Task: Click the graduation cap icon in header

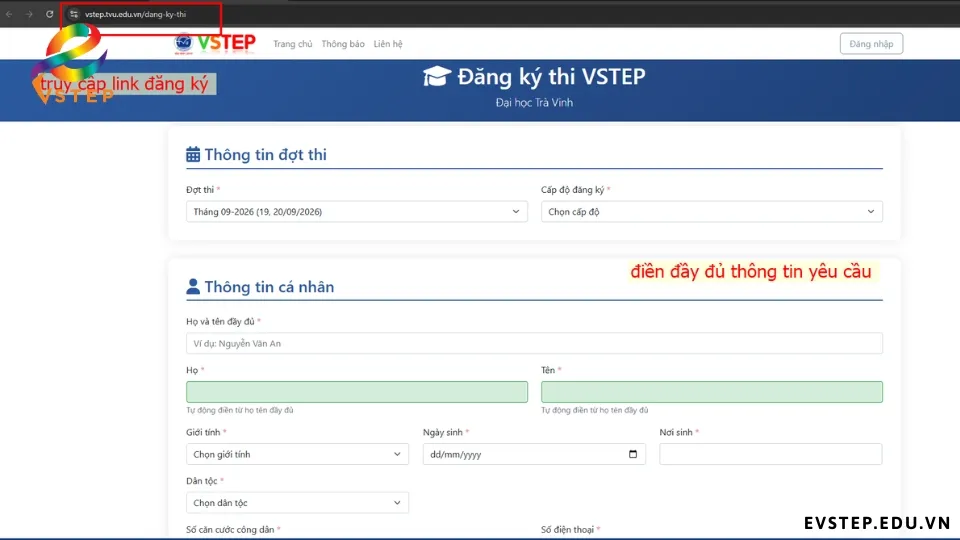Action: click(437, 77)
